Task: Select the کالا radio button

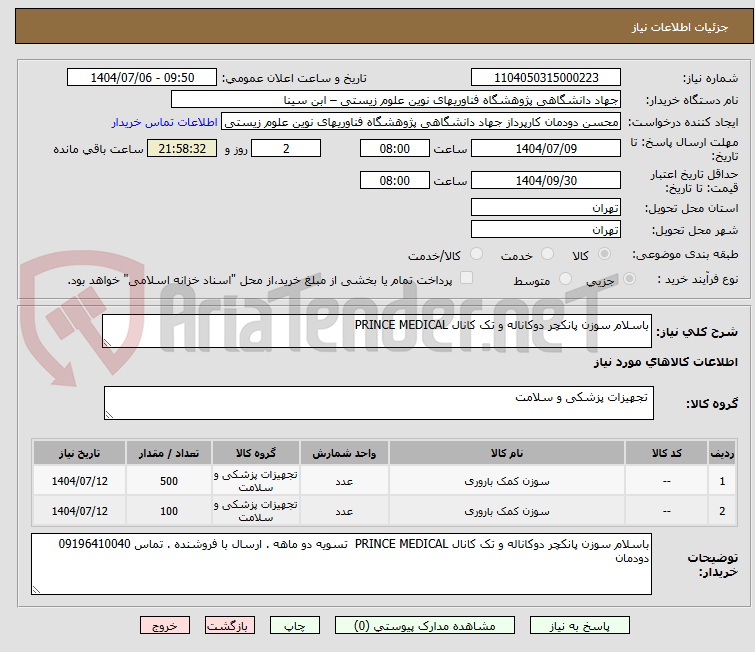Action: pyautogui.click(x=604, y=253)
